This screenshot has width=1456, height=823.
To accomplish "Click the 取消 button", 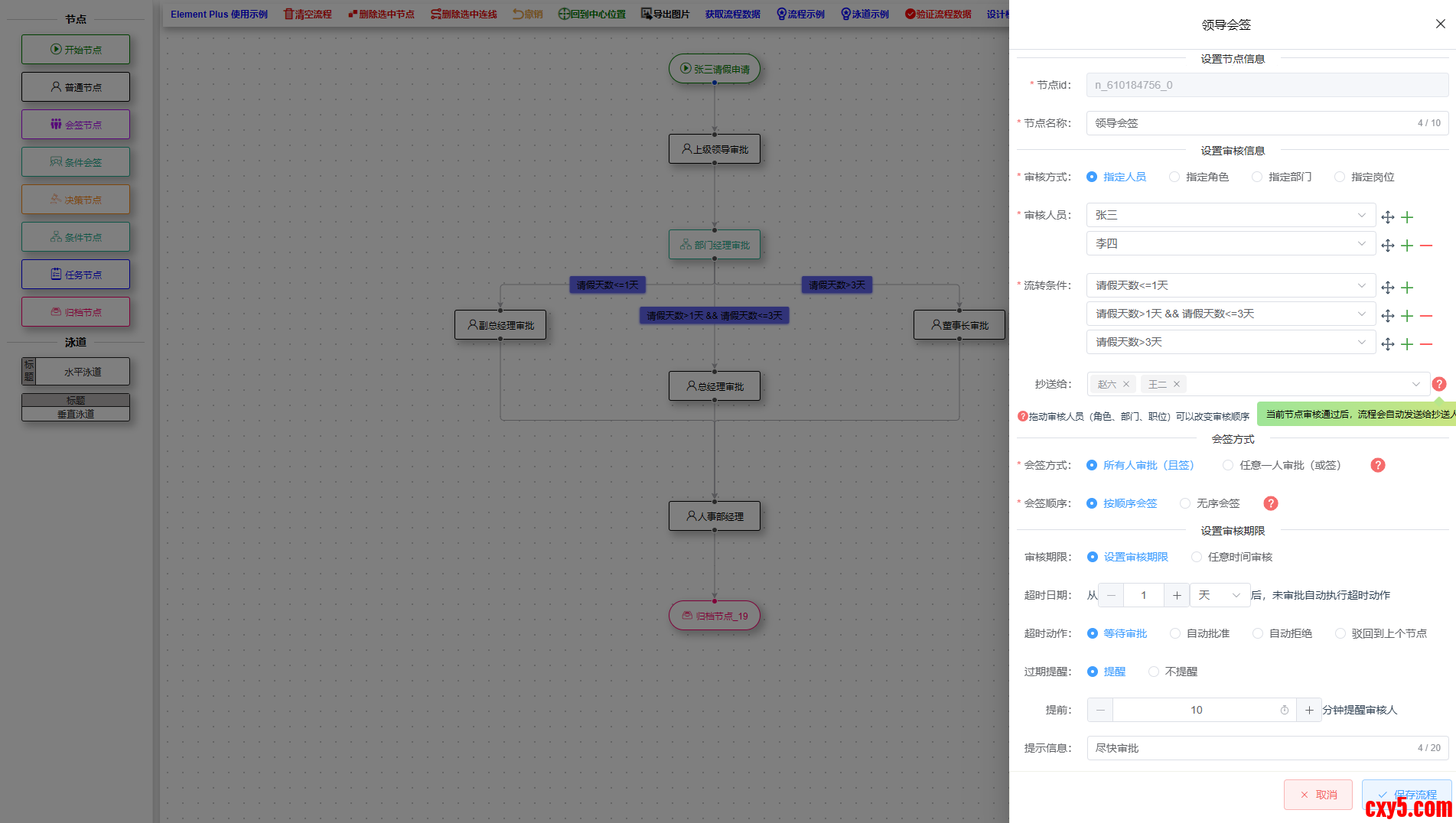I will (x=1318, y=795).
